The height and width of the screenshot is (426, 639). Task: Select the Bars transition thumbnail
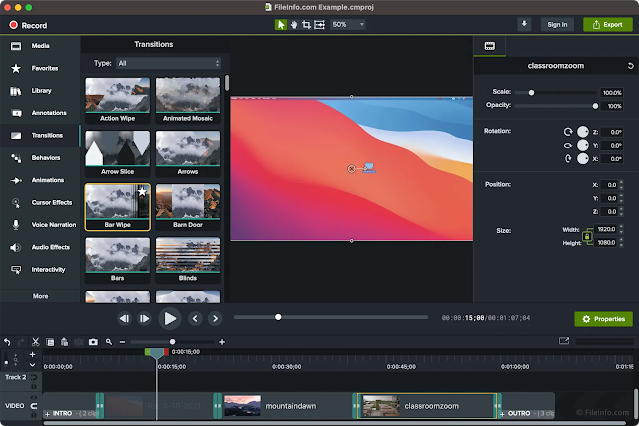tap(117, 260)
